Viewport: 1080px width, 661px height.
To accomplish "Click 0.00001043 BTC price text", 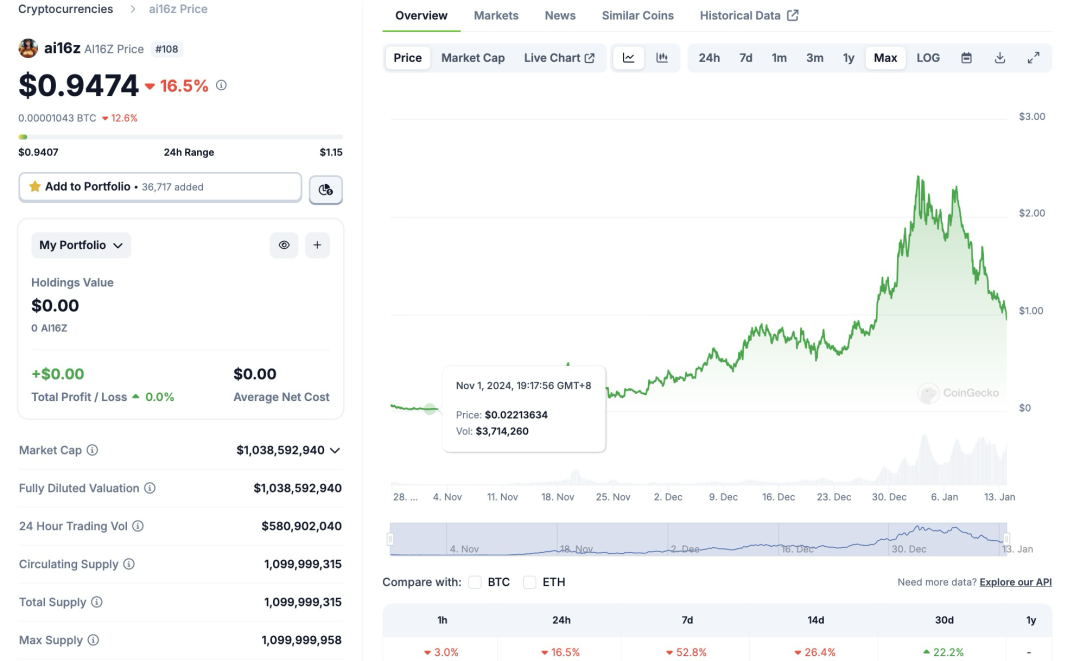I will click(57, 118).
